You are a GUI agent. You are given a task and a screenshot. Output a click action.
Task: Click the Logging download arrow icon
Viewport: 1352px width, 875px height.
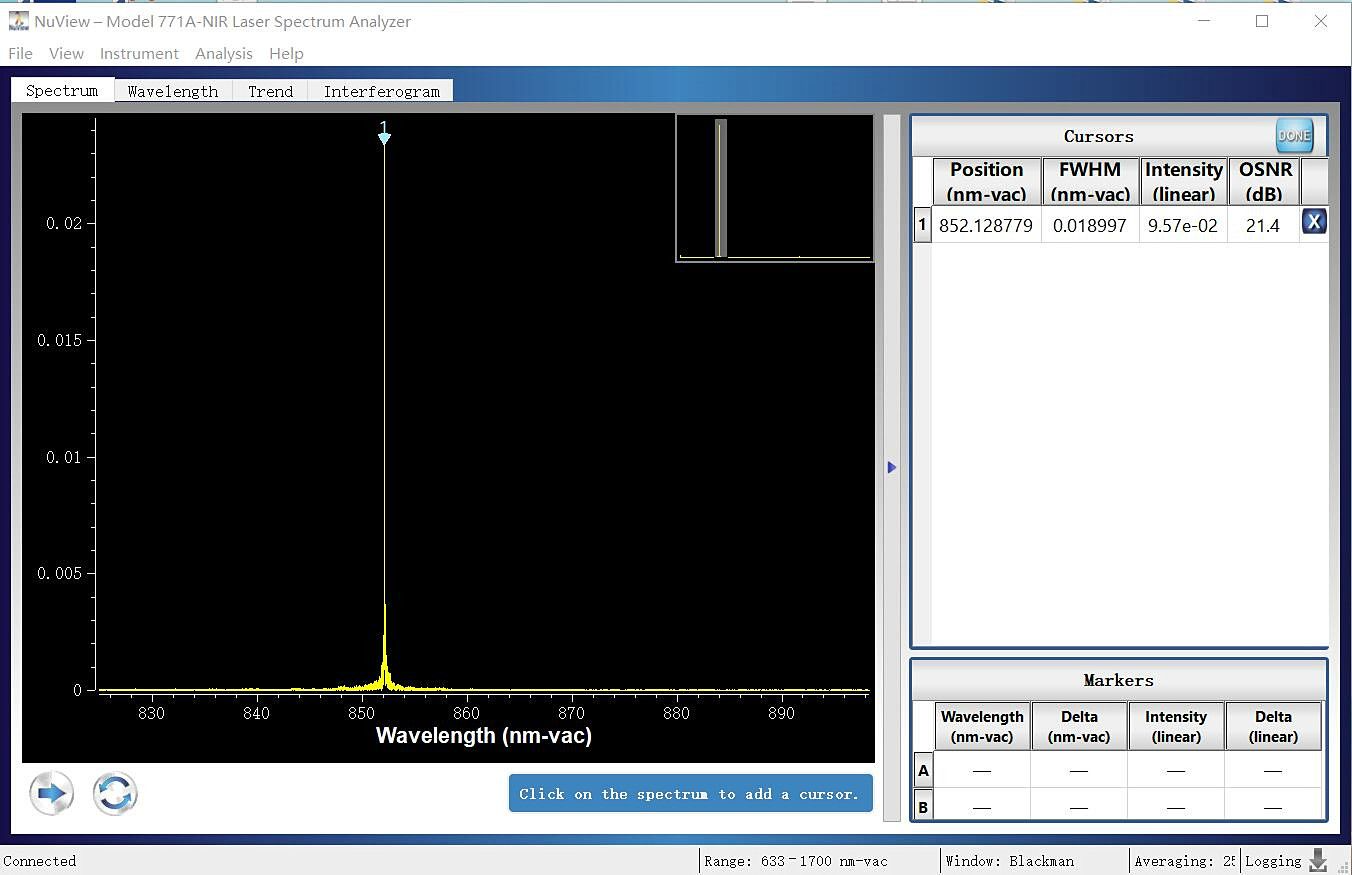pyautogui.click(x=1318, y=860)
